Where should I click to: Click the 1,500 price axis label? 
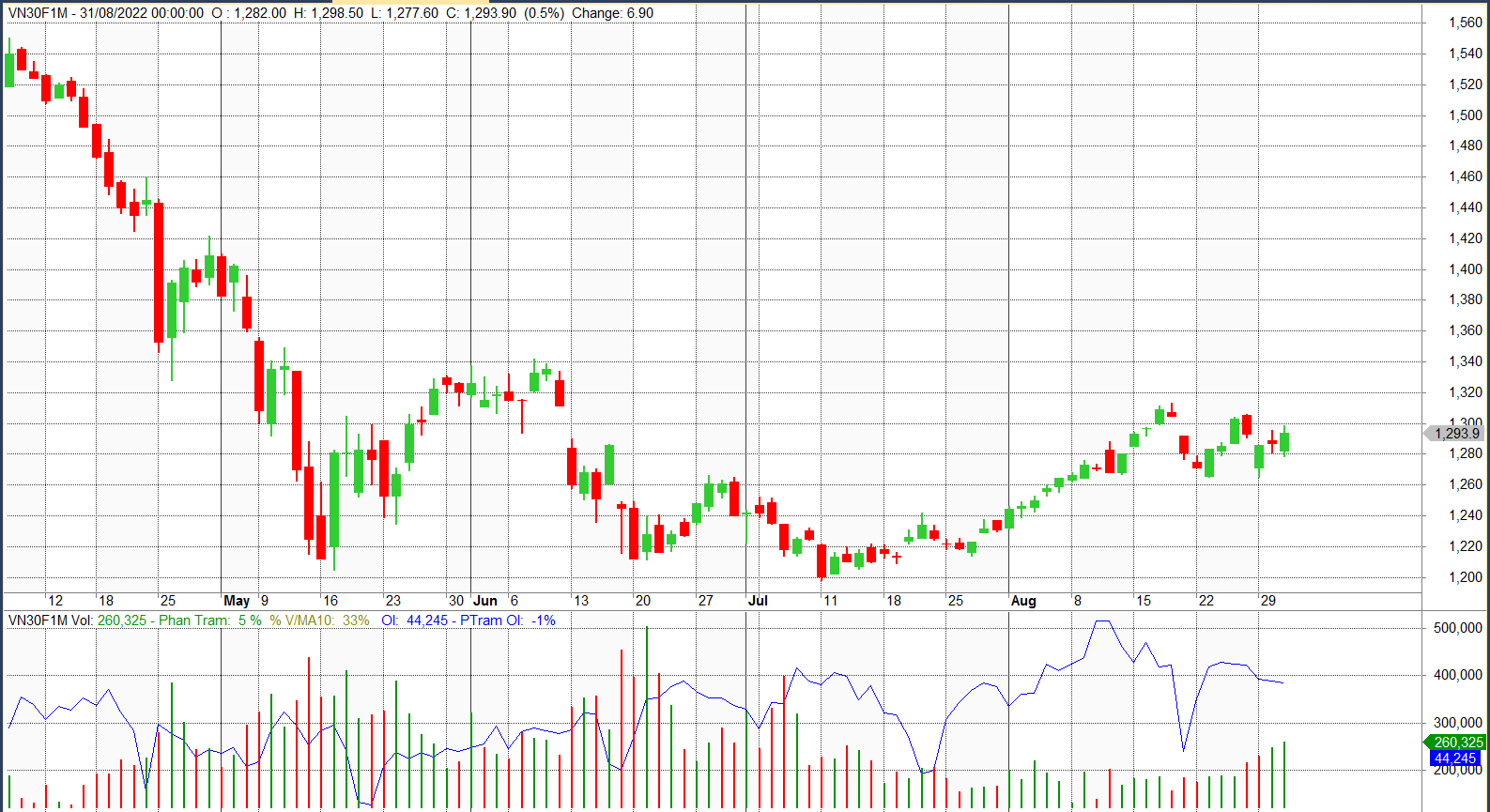tap(1466, 115)
